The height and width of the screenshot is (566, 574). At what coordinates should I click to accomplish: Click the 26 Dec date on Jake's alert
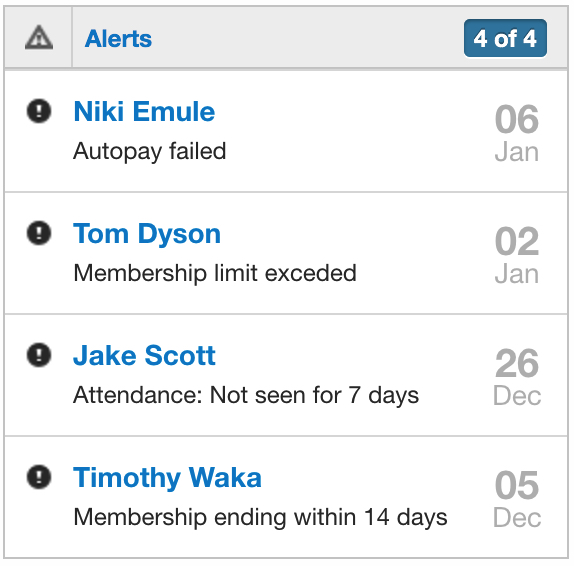coord(517,376)
